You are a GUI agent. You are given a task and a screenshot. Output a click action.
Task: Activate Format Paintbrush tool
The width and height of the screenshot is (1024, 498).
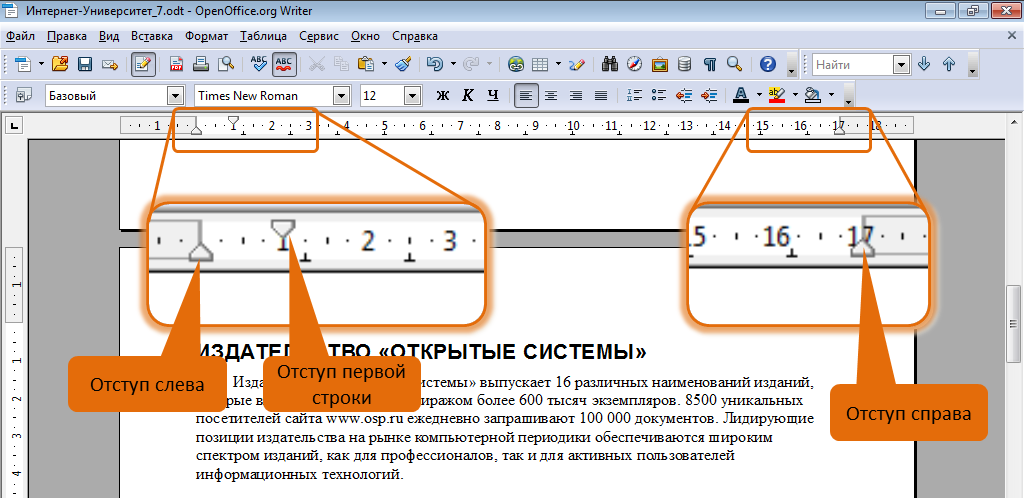[404, 64]
